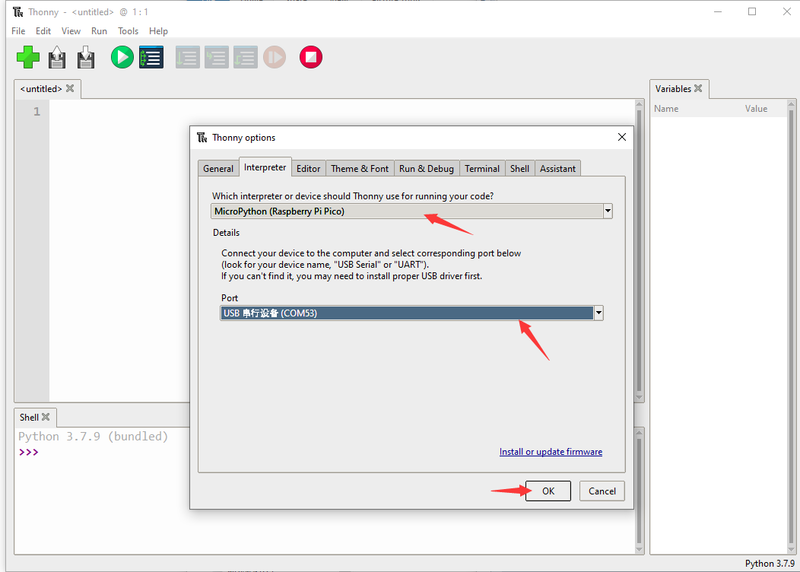This screenshot has width=800, height=572.
Task: Click the Resume debug icon
Action: click(x=274, y=57)
